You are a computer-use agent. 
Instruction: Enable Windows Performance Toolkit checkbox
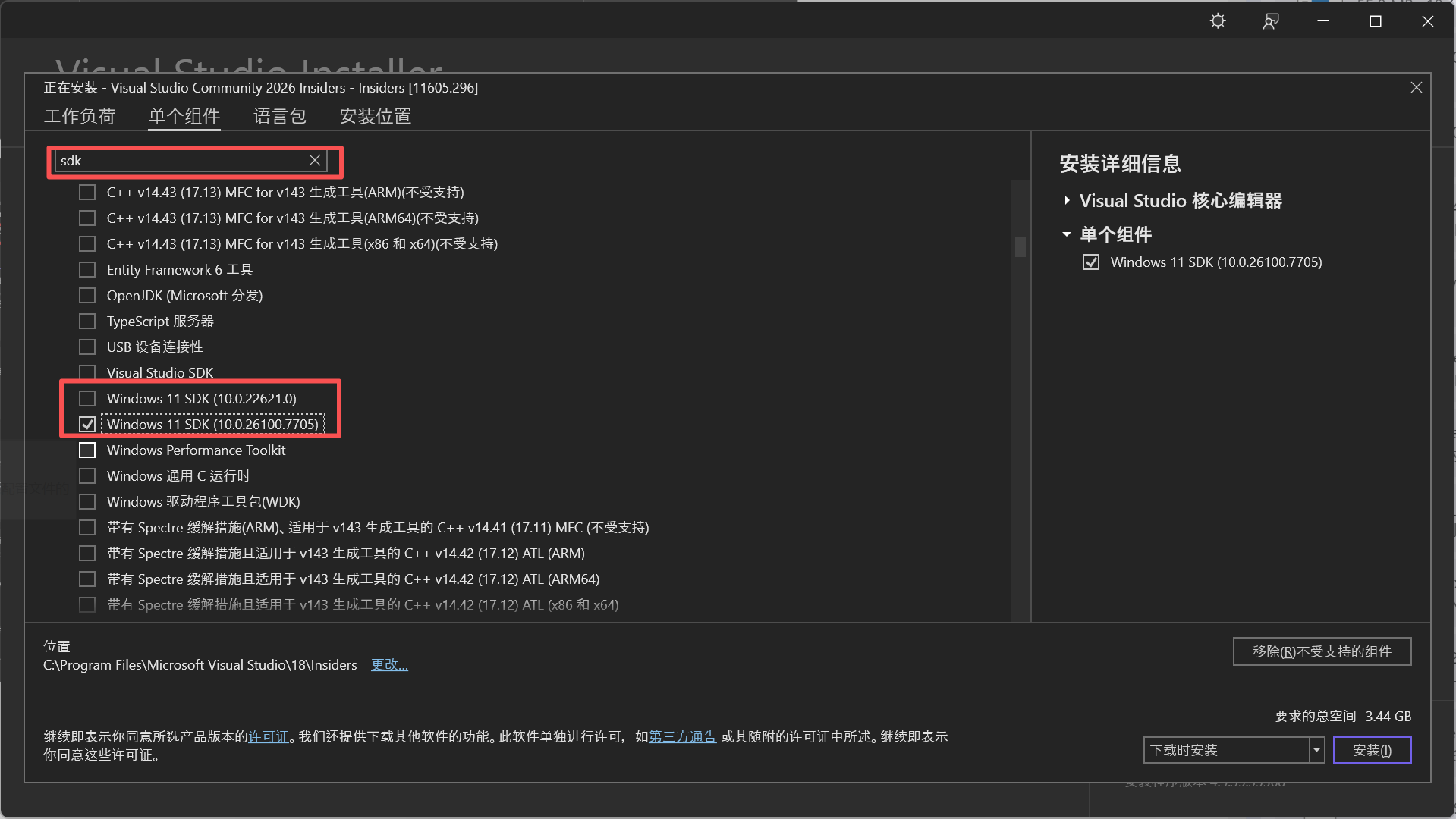pos(87,450)
